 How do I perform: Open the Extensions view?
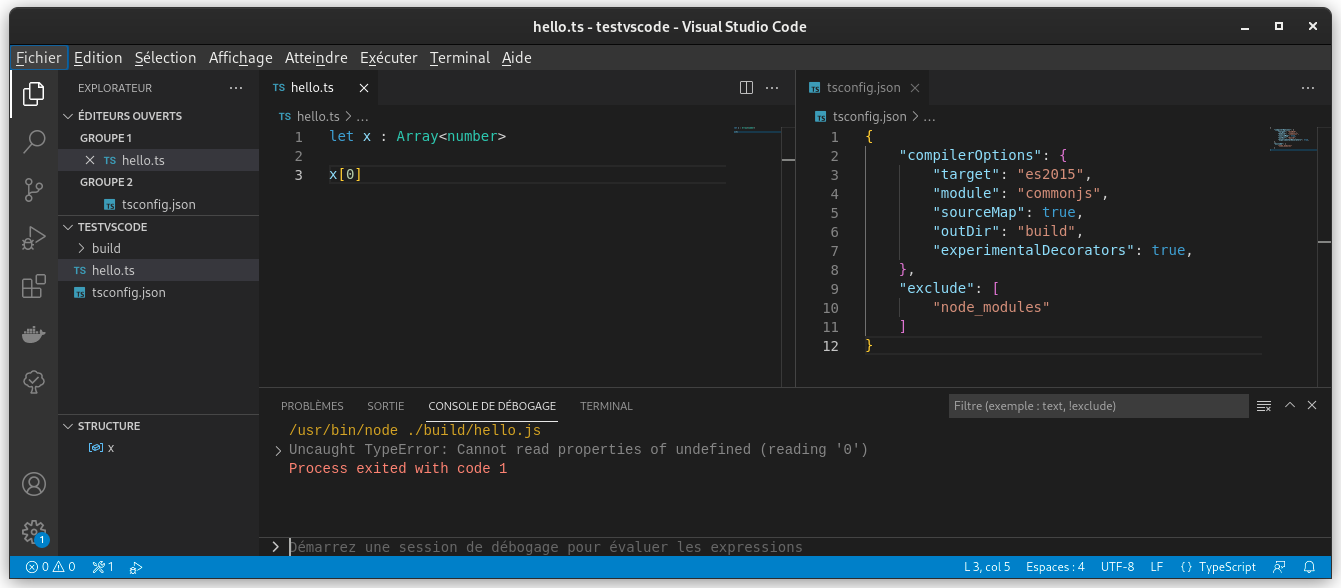(x=34, y=286)
